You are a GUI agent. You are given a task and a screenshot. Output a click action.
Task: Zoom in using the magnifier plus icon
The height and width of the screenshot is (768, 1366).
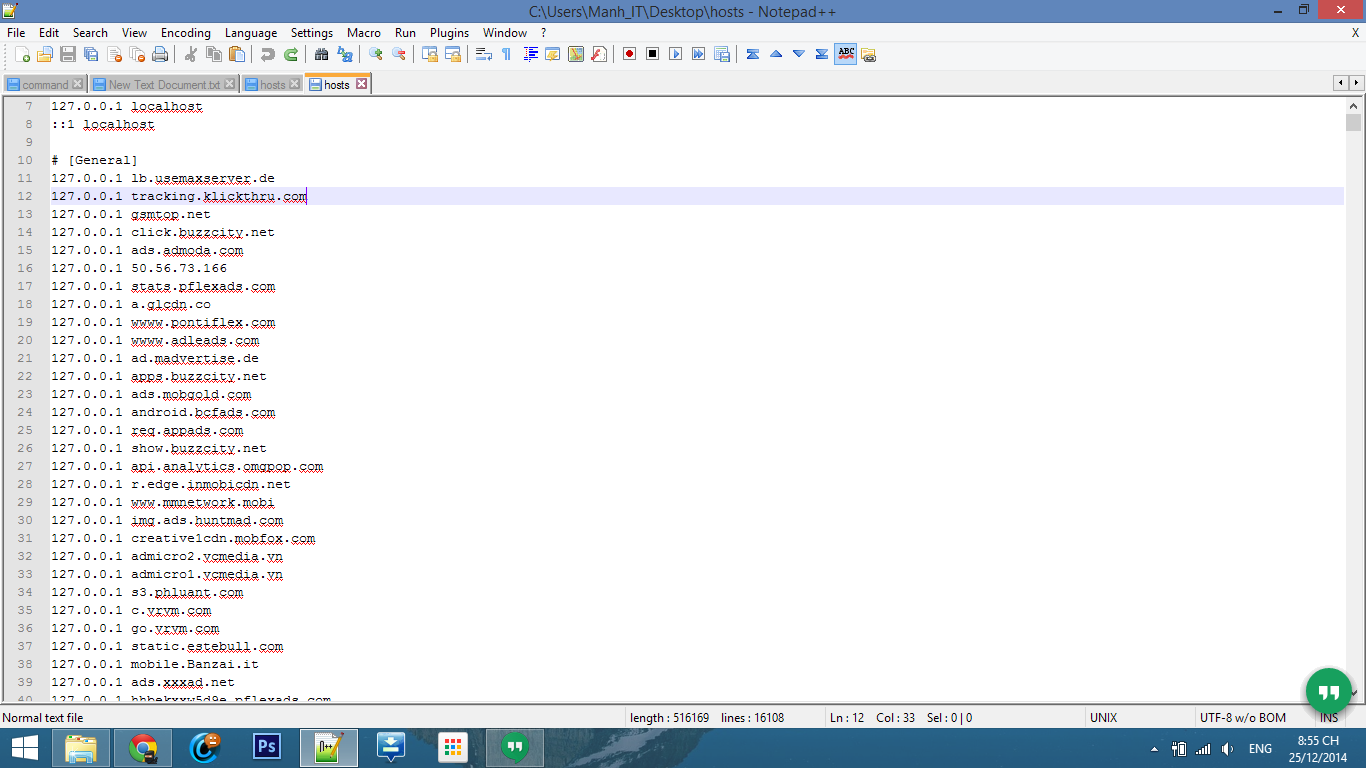coord(375,54)
